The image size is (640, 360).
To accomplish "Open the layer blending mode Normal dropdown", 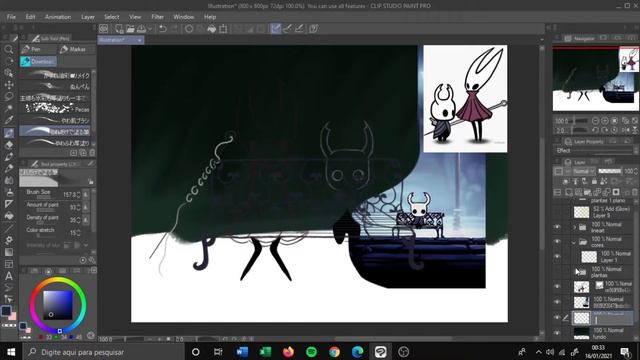I will point(584,171).
